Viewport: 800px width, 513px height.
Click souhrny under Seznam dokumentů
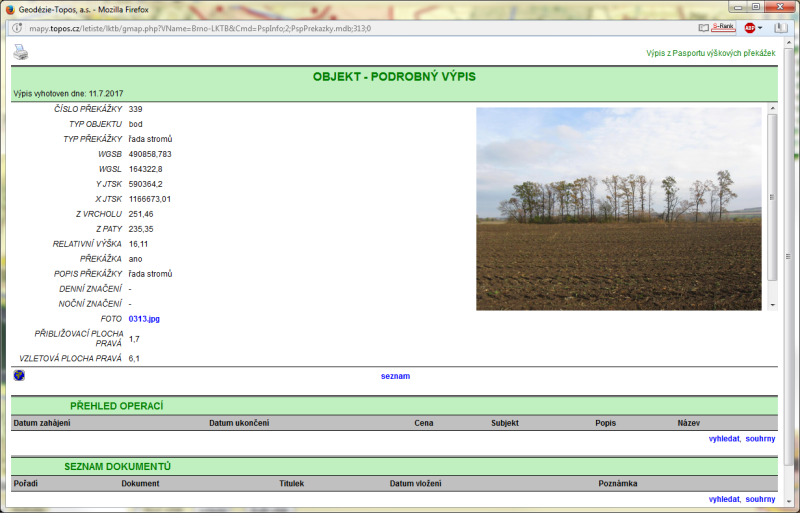pyautogui.click(x=760, y=499)
